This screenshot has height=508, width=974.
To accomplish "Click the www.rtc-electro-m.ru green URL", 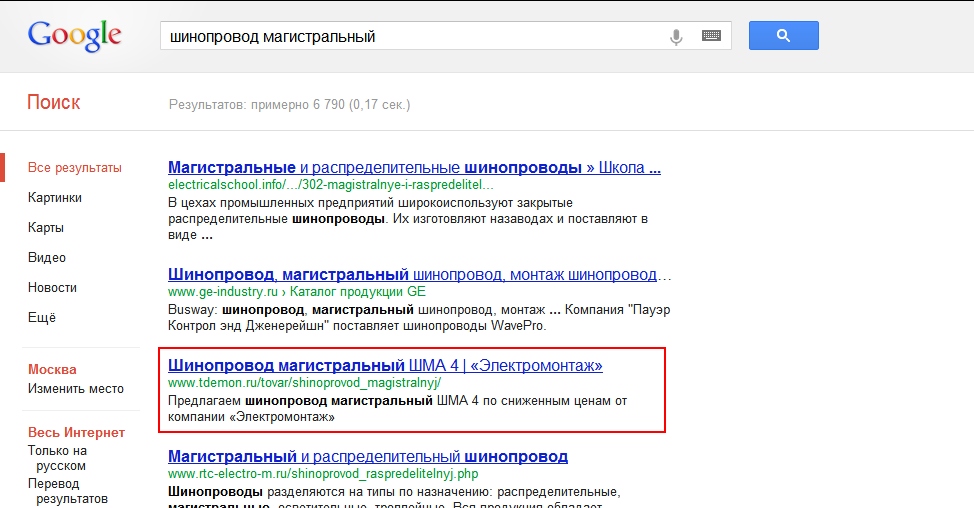I will coord(323,474).
